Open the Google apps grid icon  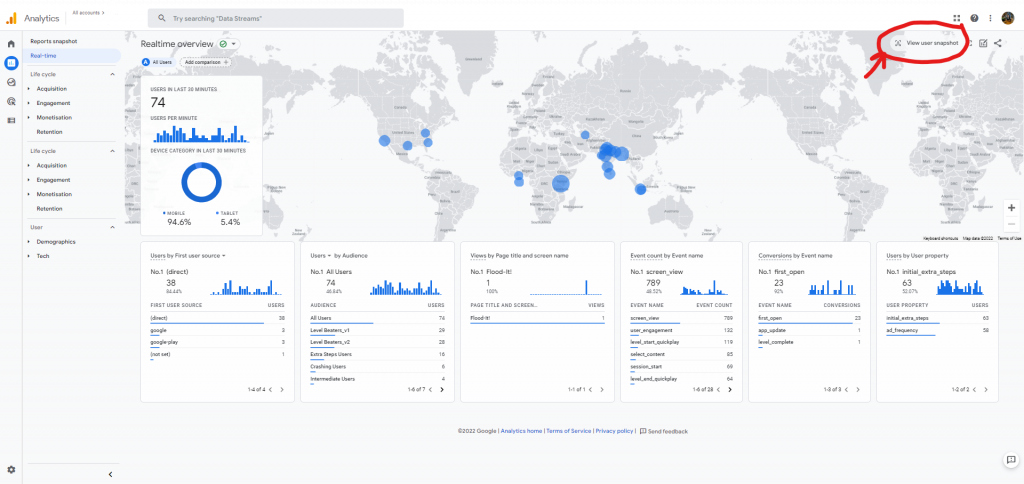tap(957, 18)
